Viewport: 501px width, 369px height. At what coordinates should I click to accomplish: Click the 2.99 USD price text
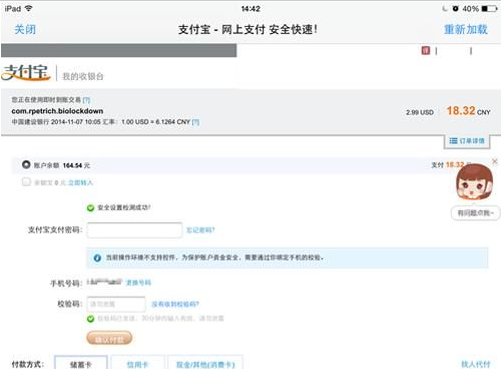pyautogui.click(x=420, y=112)
